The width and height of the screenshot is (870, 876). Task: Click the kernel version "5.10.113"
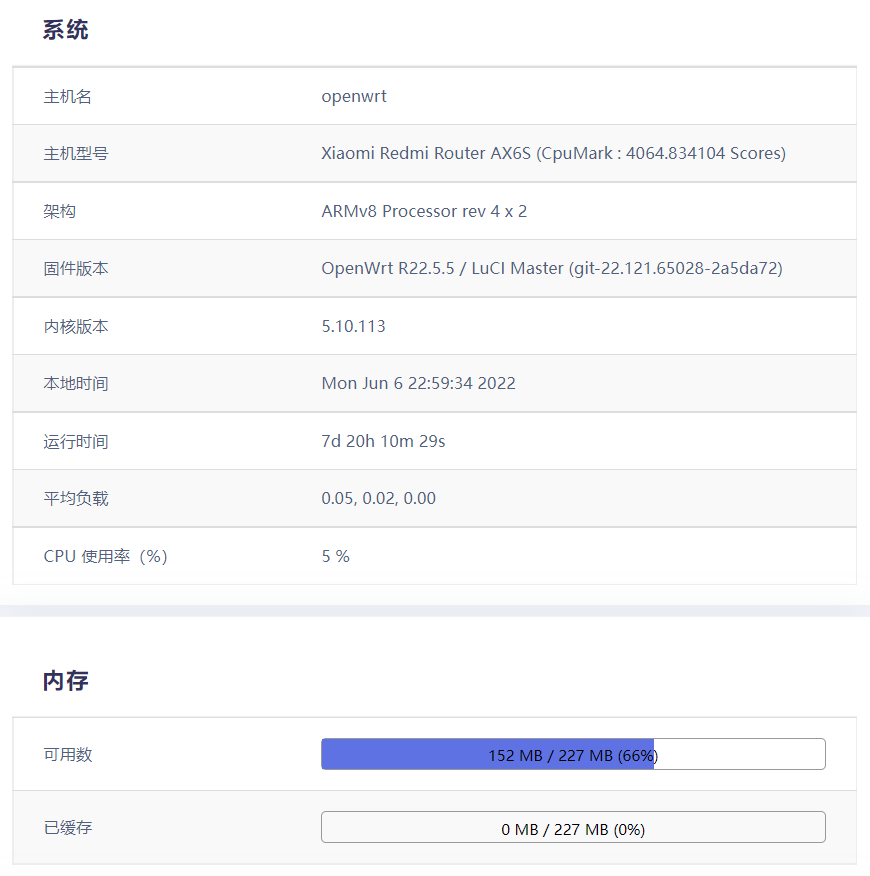click(352, 326)
